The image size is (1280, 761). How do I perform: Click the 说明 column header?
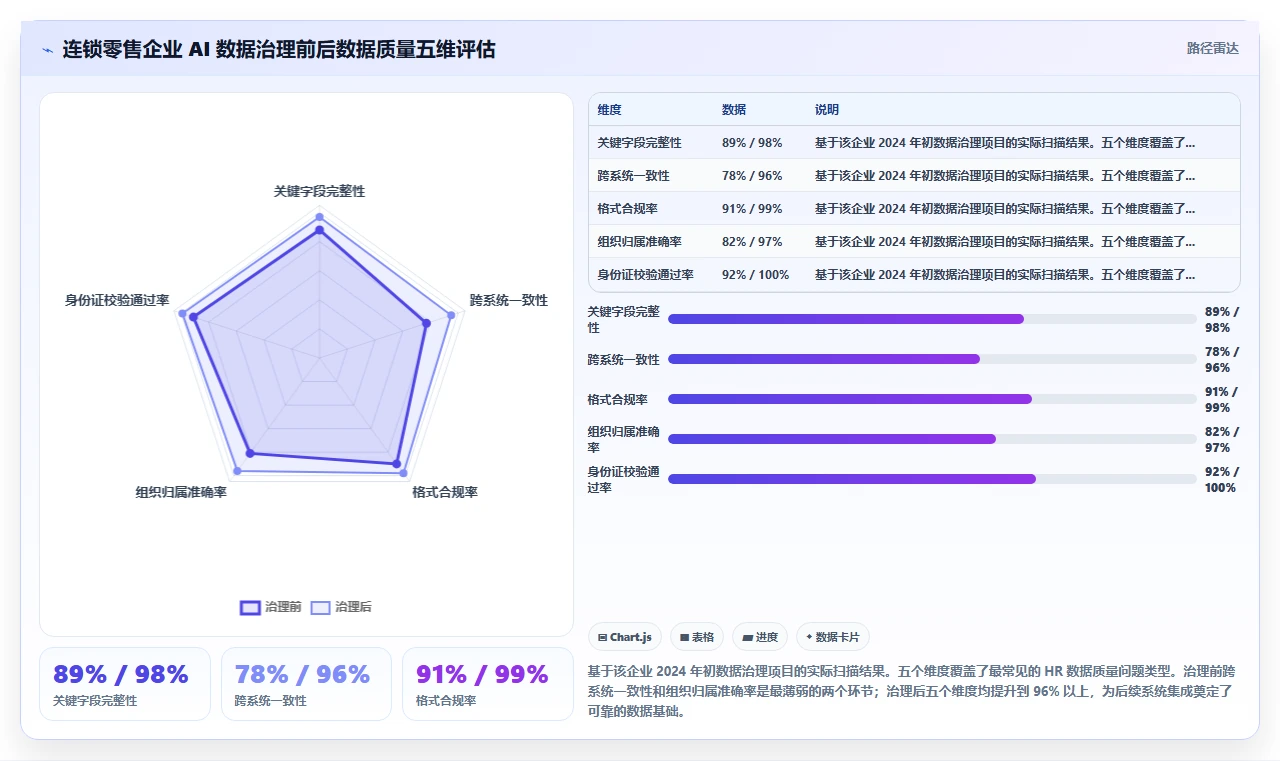pos(827,110)
